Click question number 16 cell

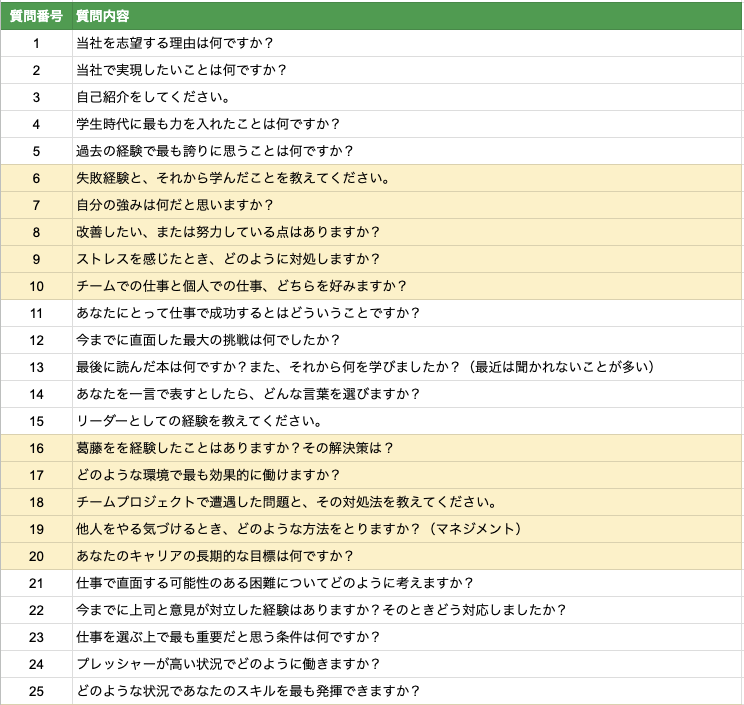click(37, 448)
